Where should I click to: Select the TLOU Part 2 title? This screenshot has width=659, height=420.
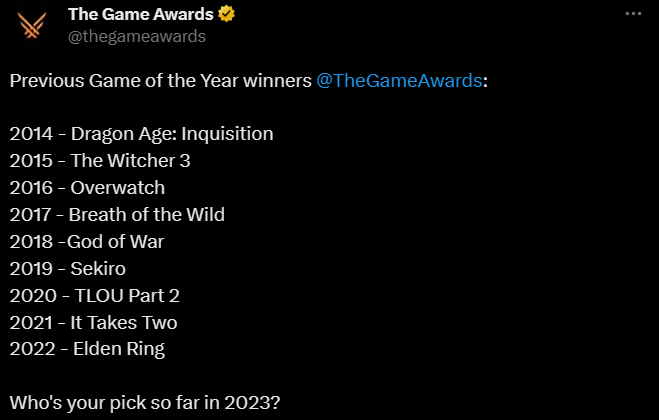pos(127,296)
